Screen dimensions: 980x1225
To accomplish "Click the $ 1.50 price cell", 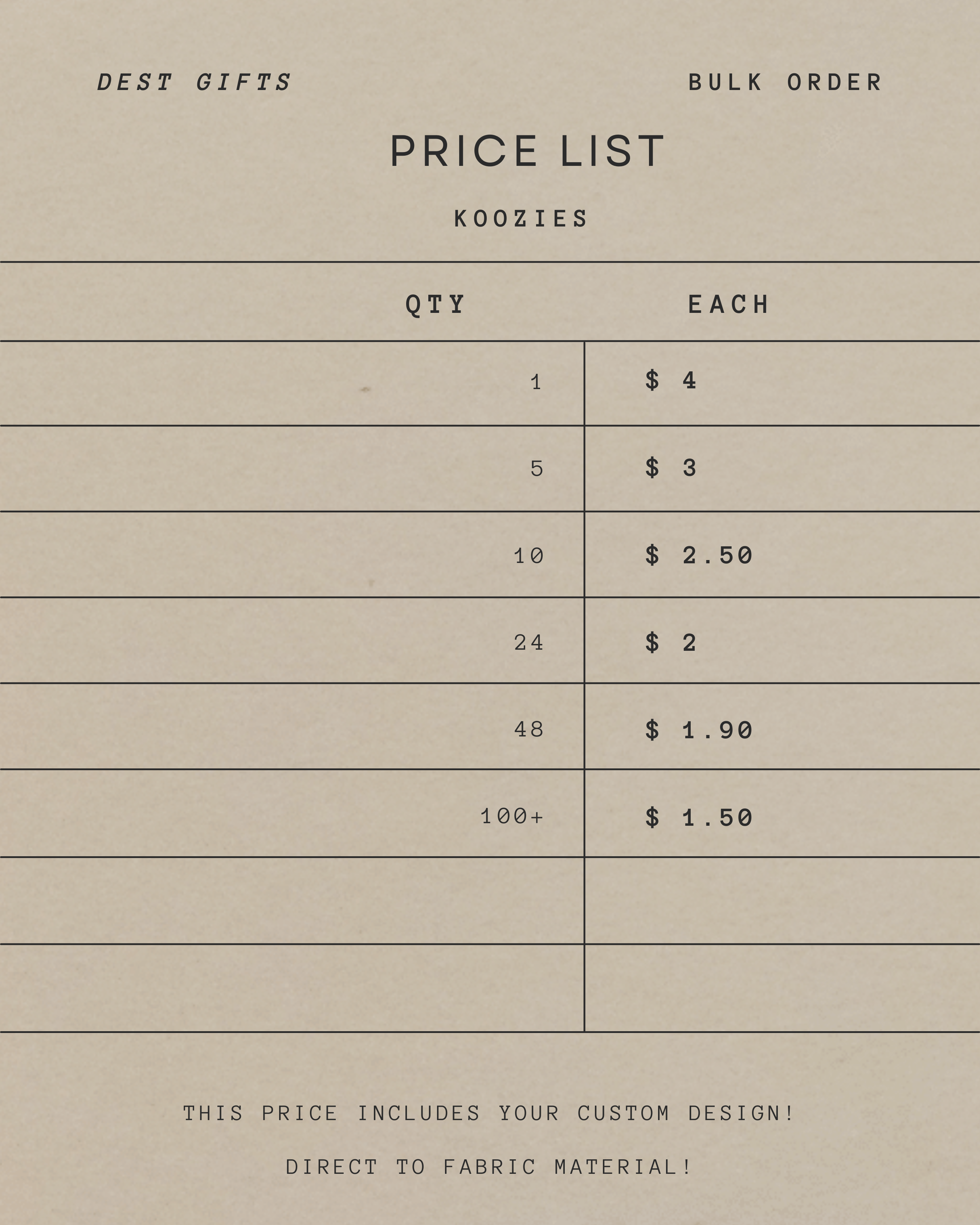I will click(698, 818).
